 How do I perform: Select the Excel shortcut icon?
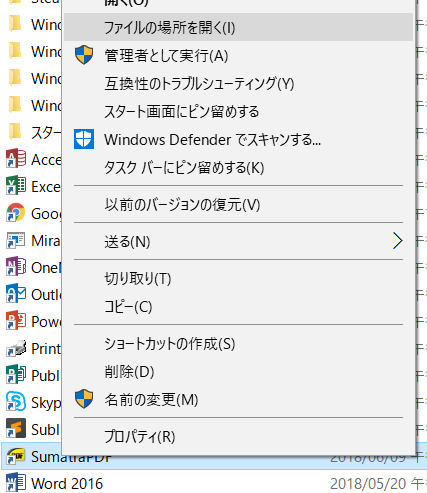click(16, 186)
